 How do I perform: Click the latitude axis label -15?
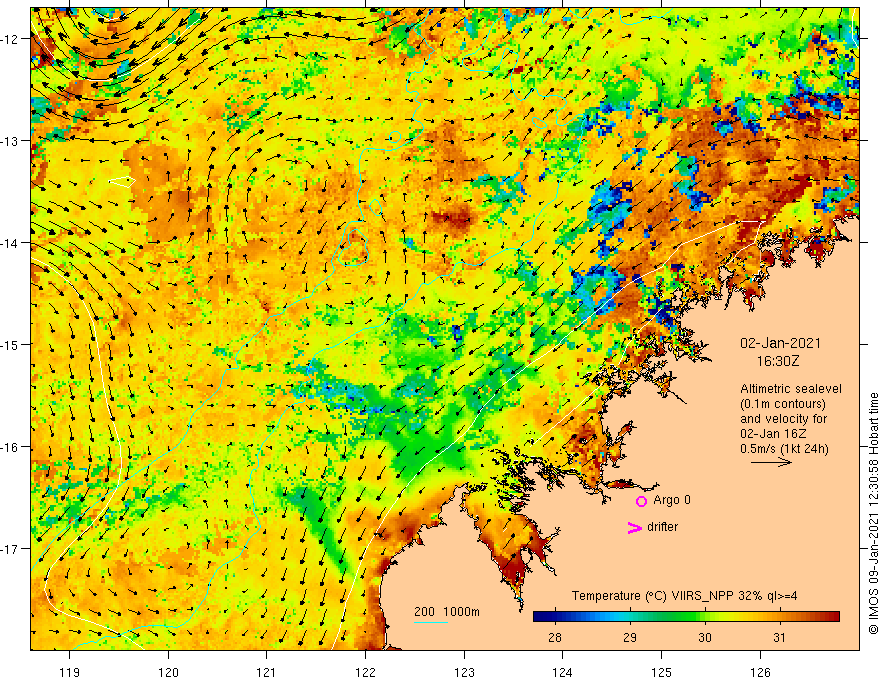(11, 344)
